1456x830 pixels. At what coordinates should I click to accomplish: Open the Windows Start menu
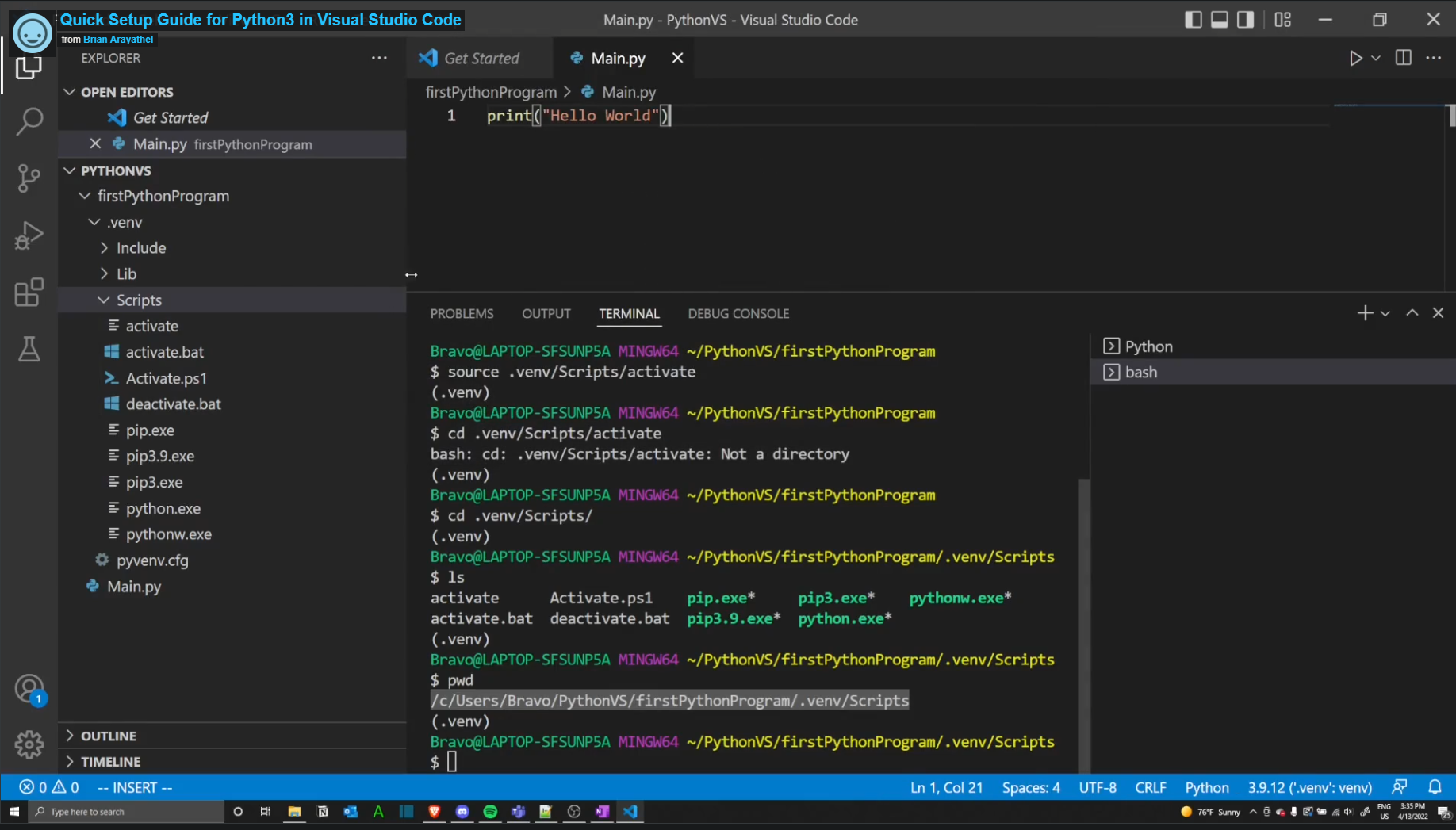tap(13, 812)
